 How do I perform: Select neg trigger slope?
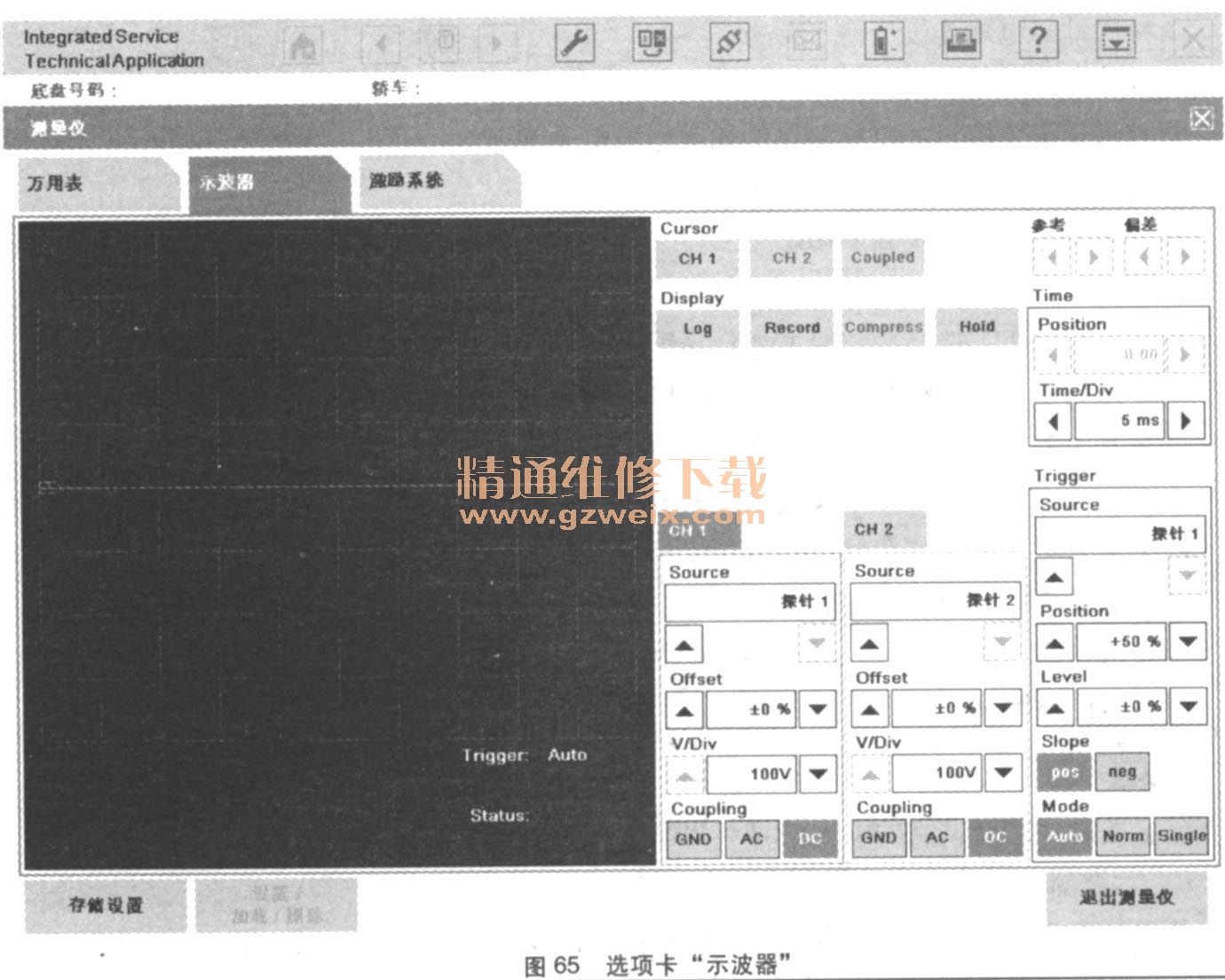click(1122, 771)
